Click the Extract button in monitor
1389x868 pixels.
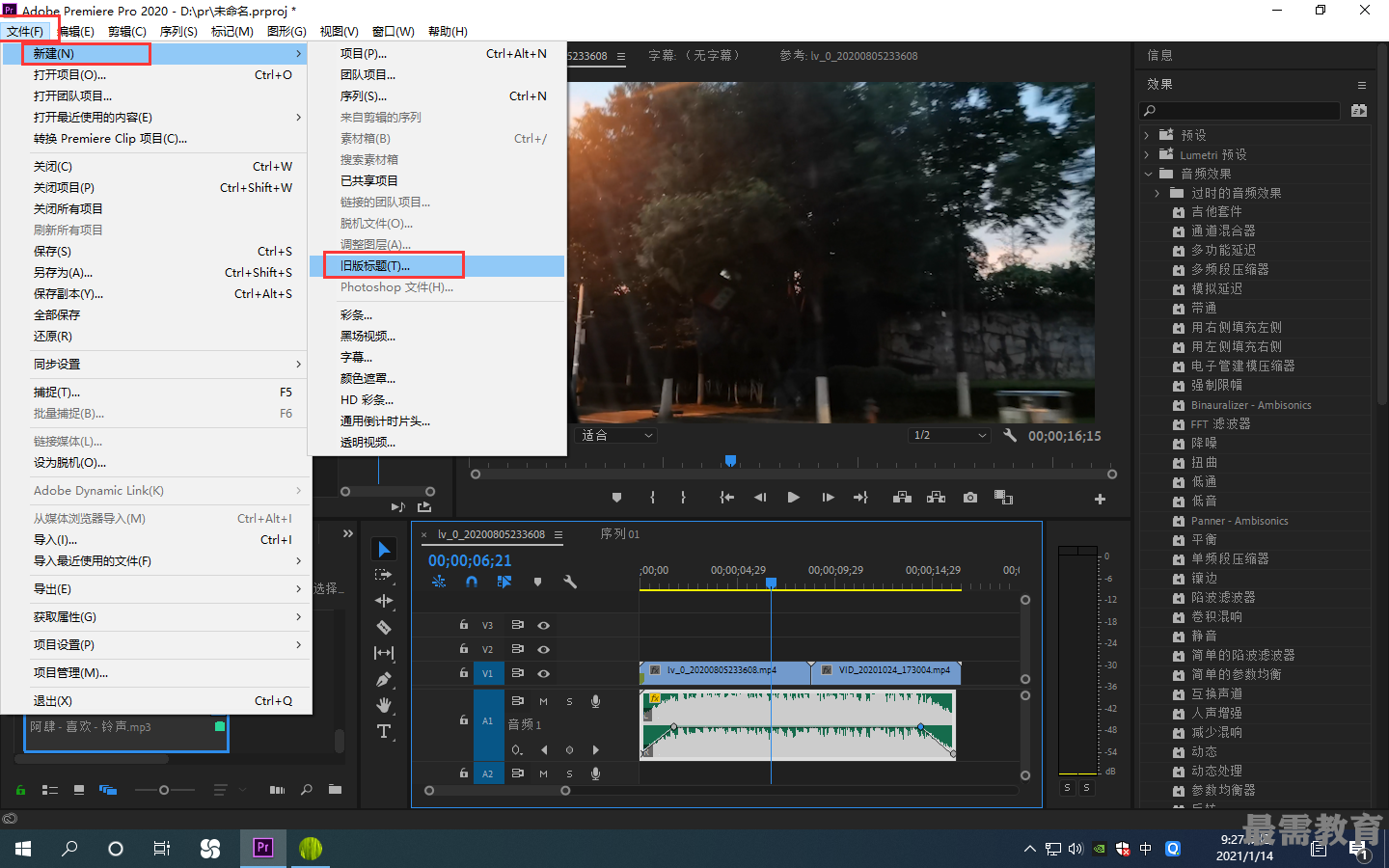click(x=936, y=498)
